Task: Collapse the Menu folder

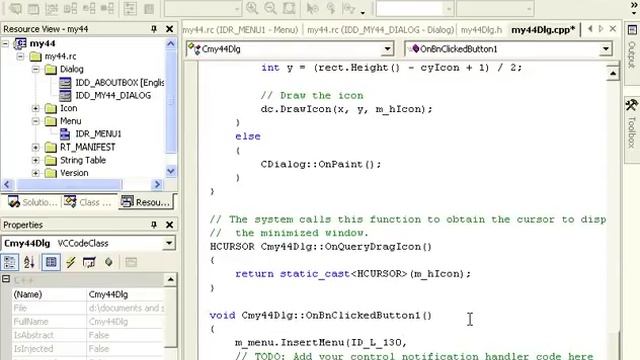Action: (x=36, y=121)
